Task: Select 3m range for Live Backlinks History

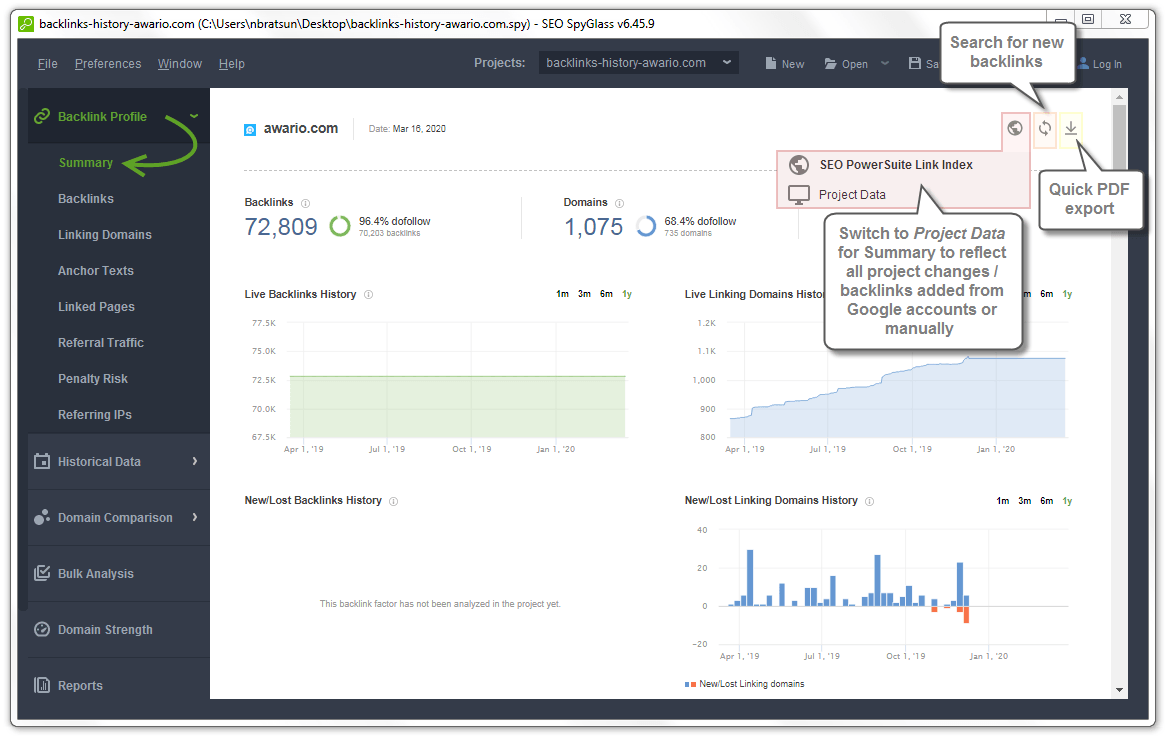Action: 584,294
